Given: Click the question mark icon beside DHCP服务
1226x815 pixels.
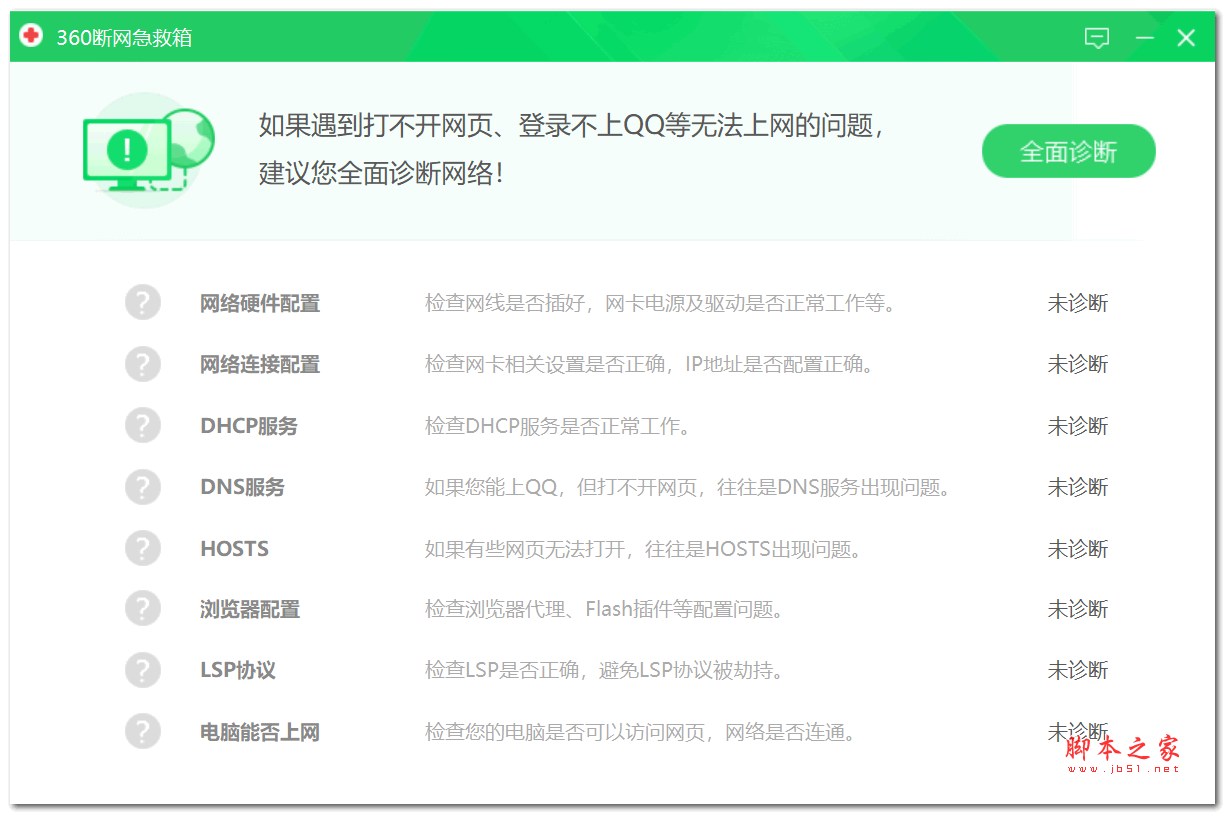Looking at the screenshot, I should coord(143,425).
